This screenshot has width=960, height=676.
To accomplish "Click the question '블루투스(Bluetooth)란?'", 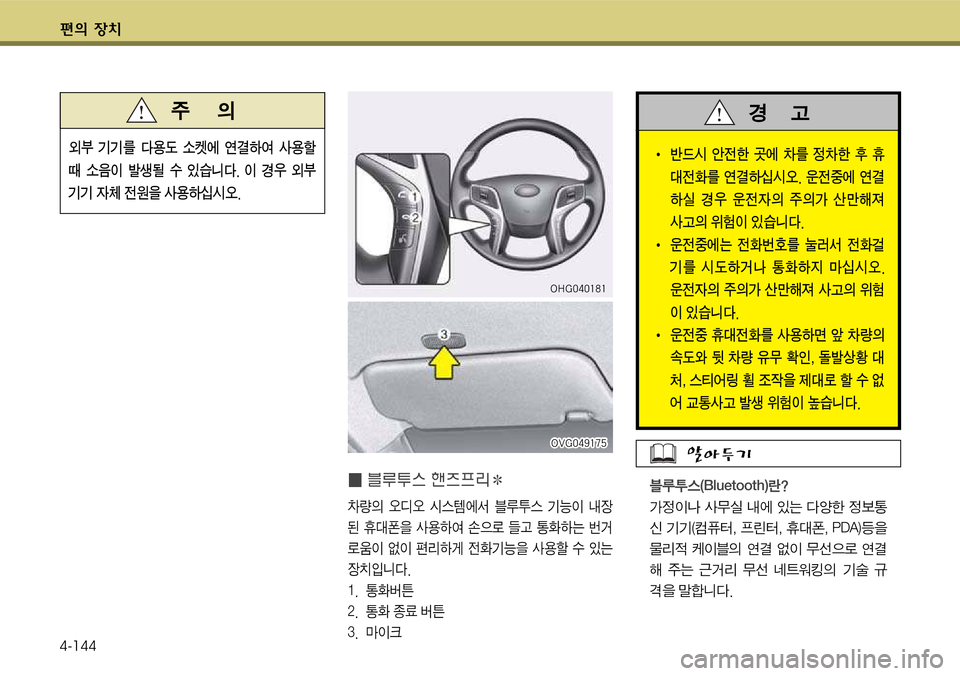I will (x=718, y=486).
